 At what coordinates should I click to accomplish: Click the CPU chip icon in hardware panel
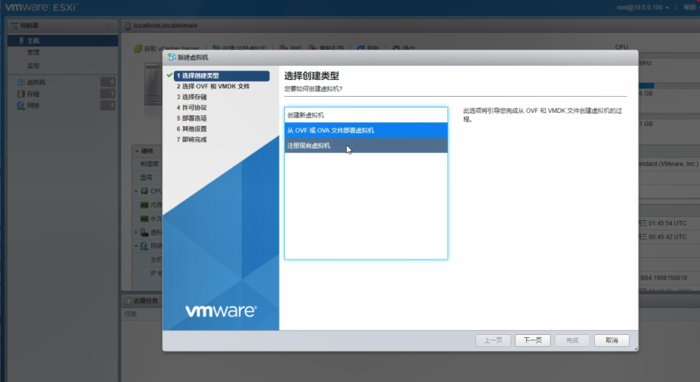click(x=145, y=191)
